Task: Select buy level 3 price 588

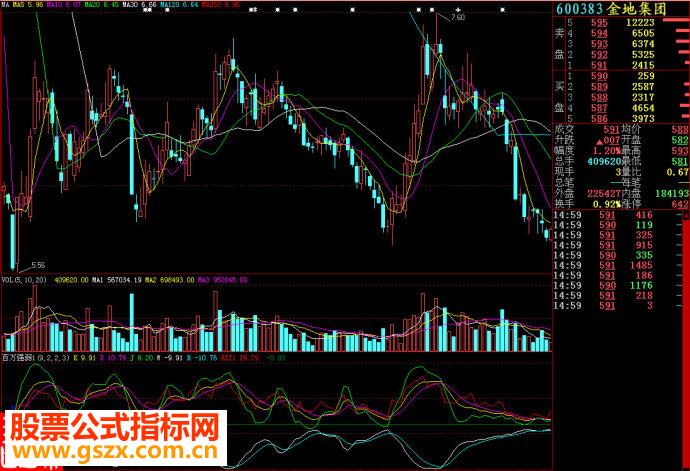Action: (599, 97)
